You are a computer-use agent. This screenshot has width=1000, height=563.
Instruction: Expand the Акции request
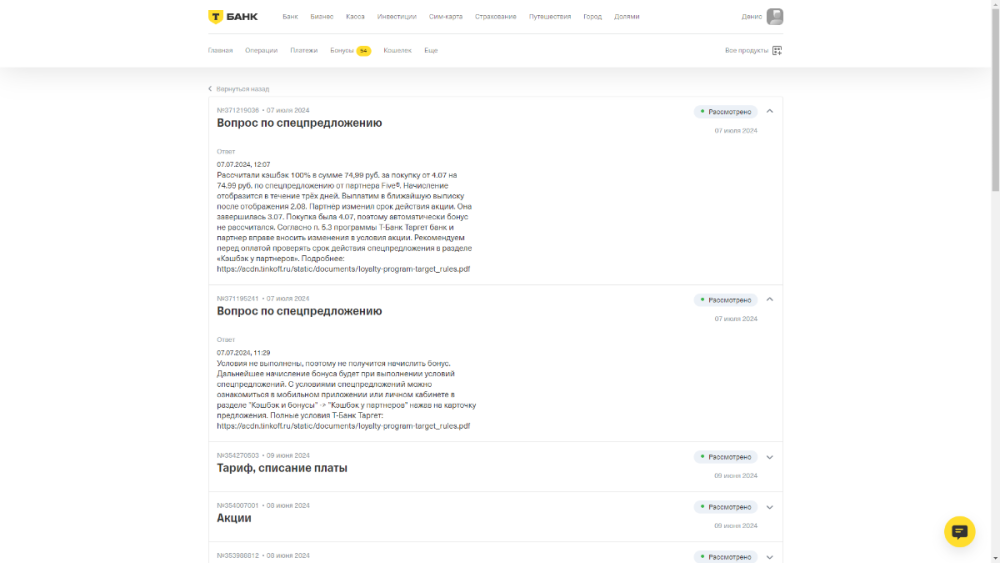769,507
